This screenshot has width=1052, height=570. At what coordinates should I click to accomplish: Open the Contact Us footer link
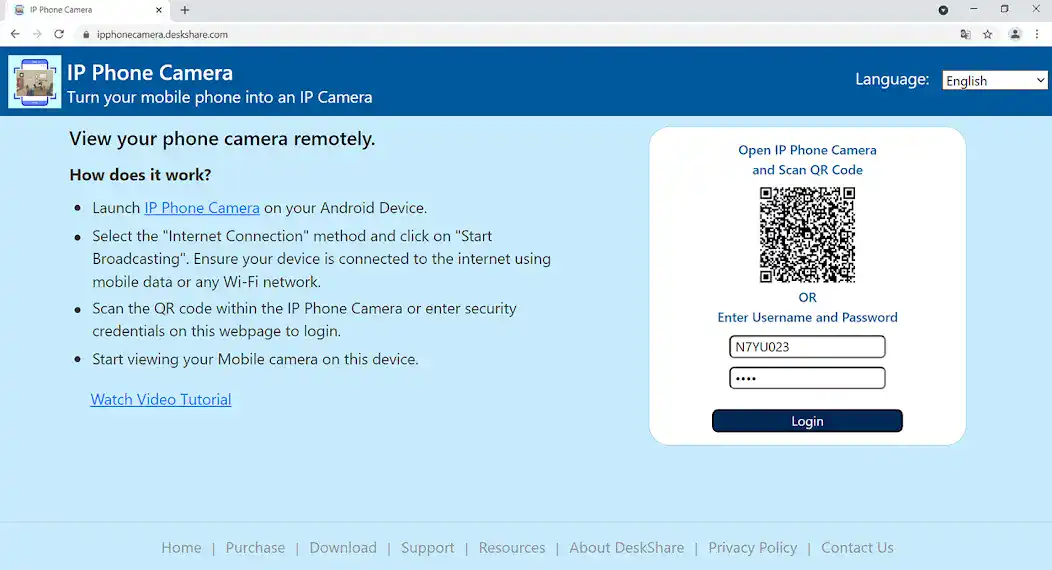[x=857, y=548]
